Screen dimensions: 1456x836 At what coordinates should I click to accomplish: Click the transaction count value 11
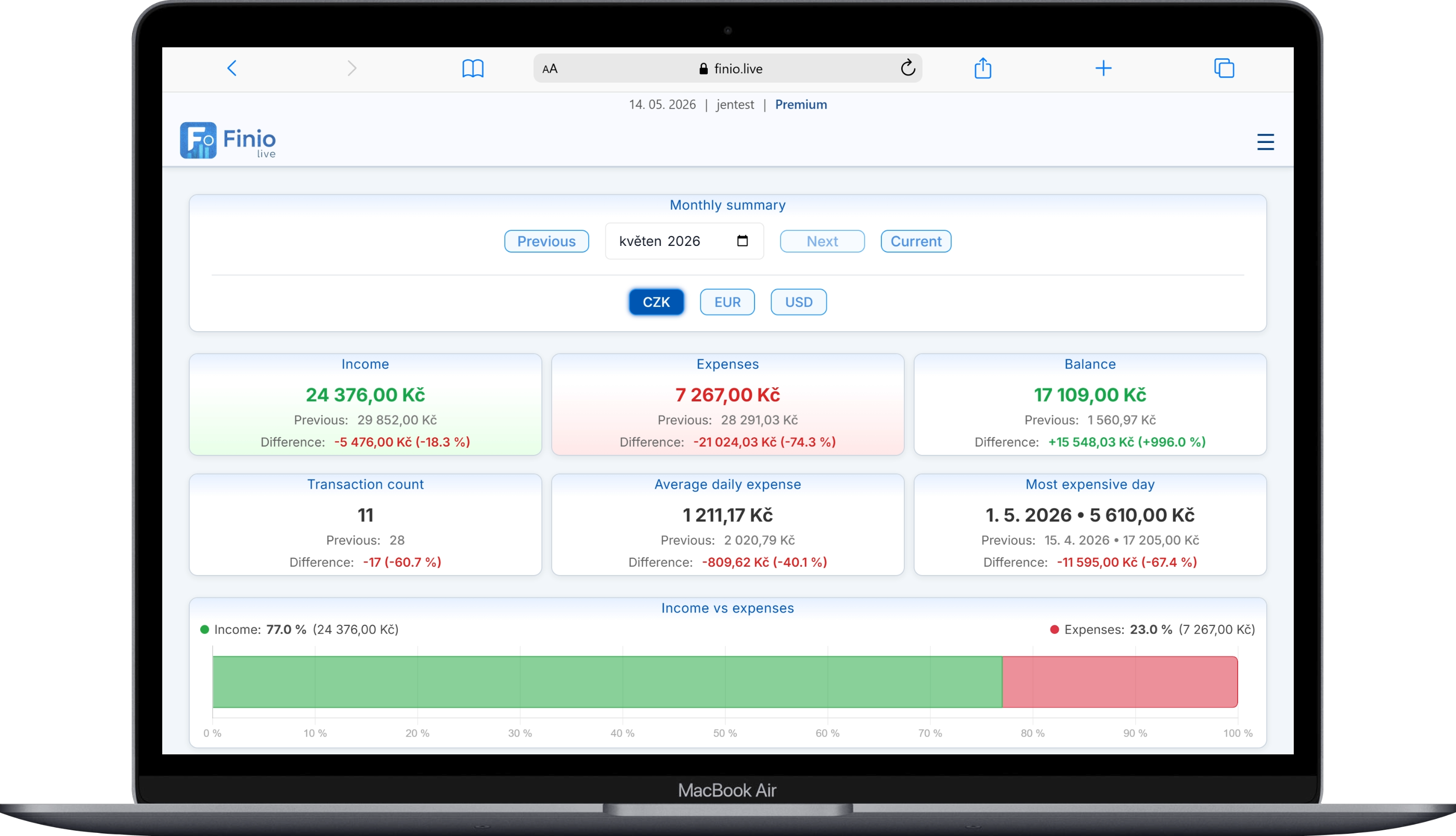[365, 515]
